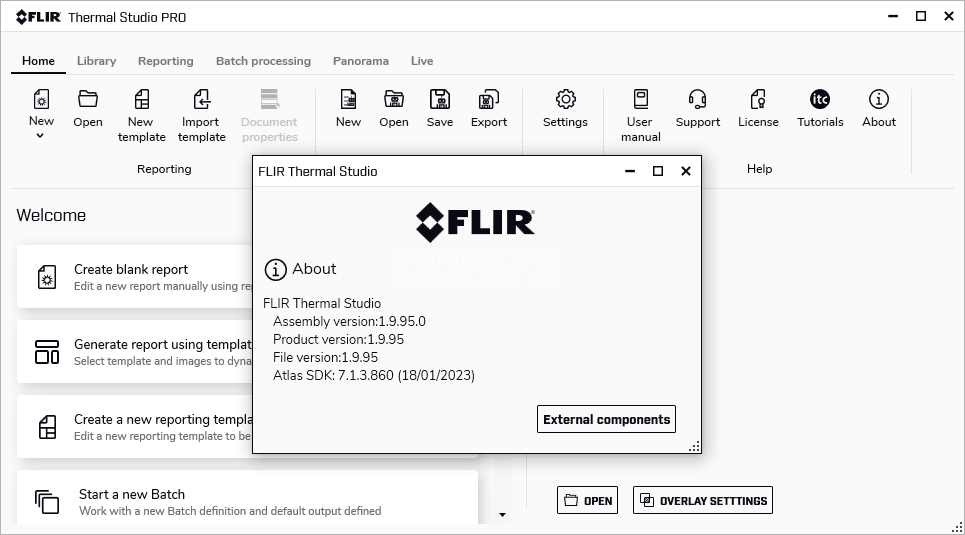965x535 pixels.
Task: Click New report icon in Reporting group
Action: [41, 99]
